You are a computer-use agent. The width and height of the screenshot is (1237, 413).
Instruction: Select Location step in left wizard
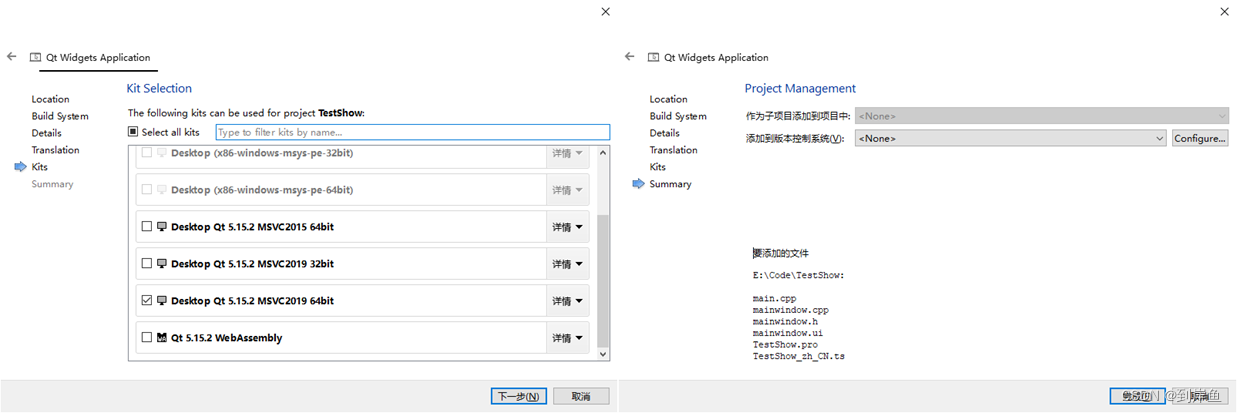pos(50,99)
